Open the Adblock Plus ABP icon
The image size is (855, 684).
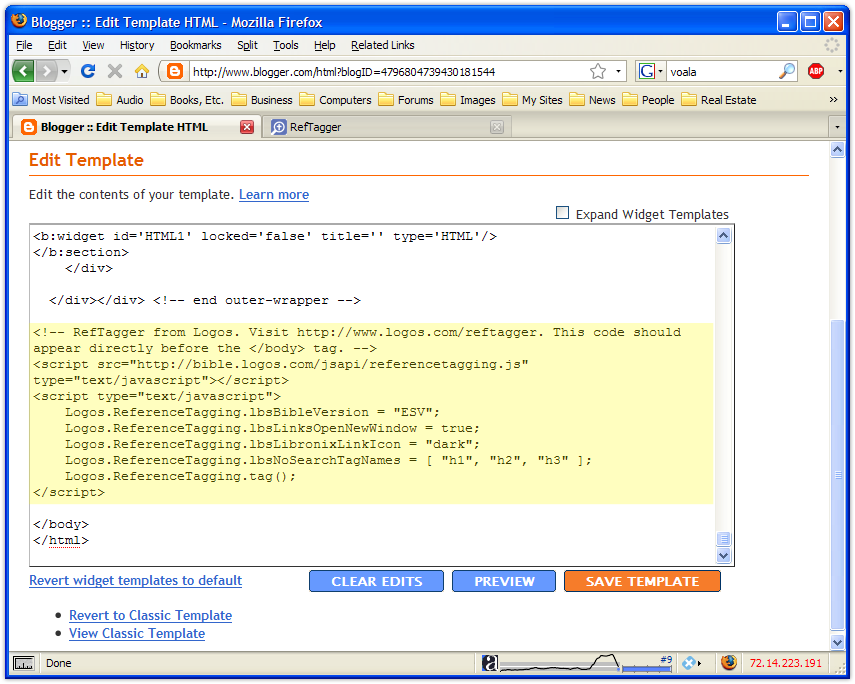tap(816, 71)
